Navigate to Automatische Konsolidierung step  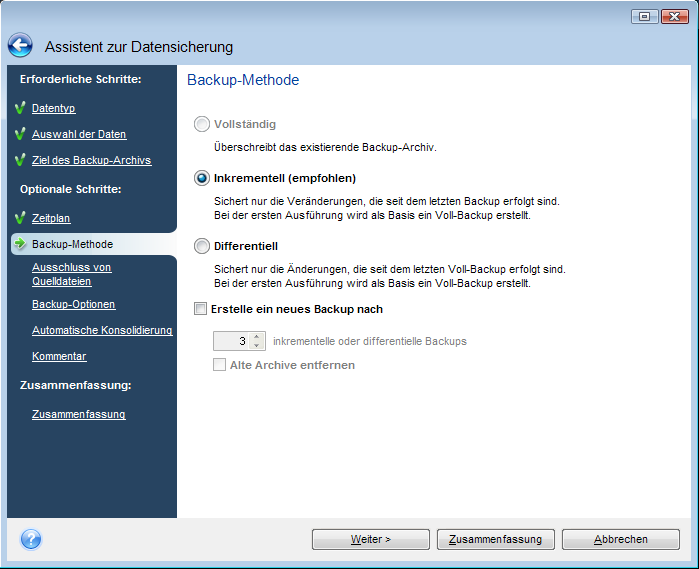click(102, 330)
